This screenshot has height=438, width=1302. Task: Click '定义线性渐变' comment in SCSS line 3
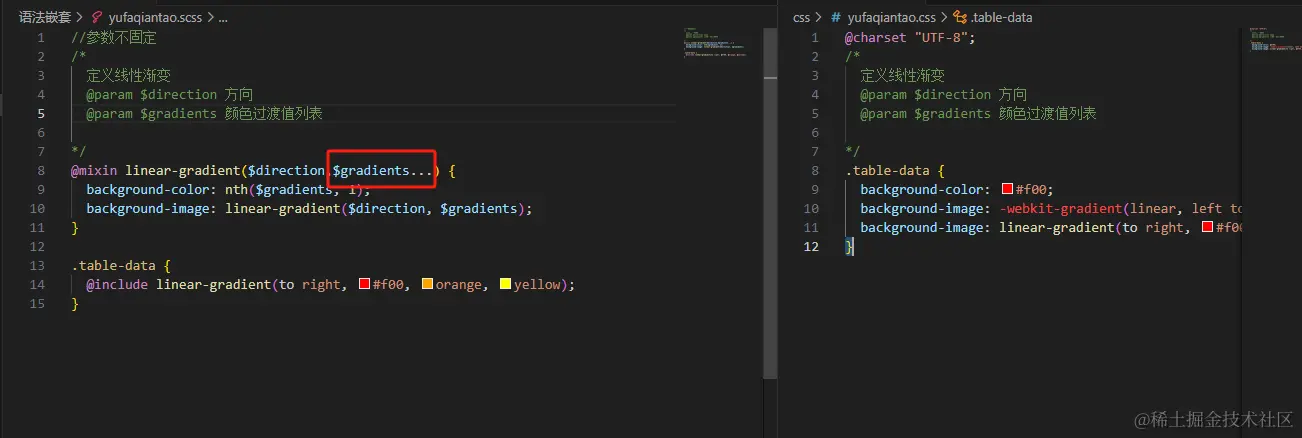coord(128,75)
